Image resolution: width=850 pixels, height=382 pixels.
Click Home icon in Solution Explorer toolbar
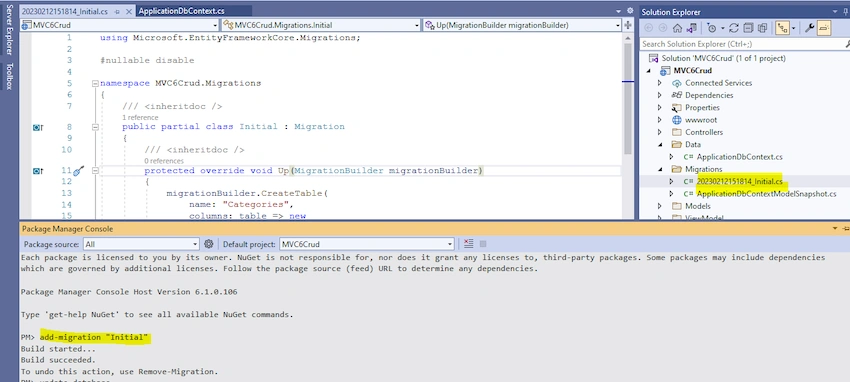(x=677, y=29)
